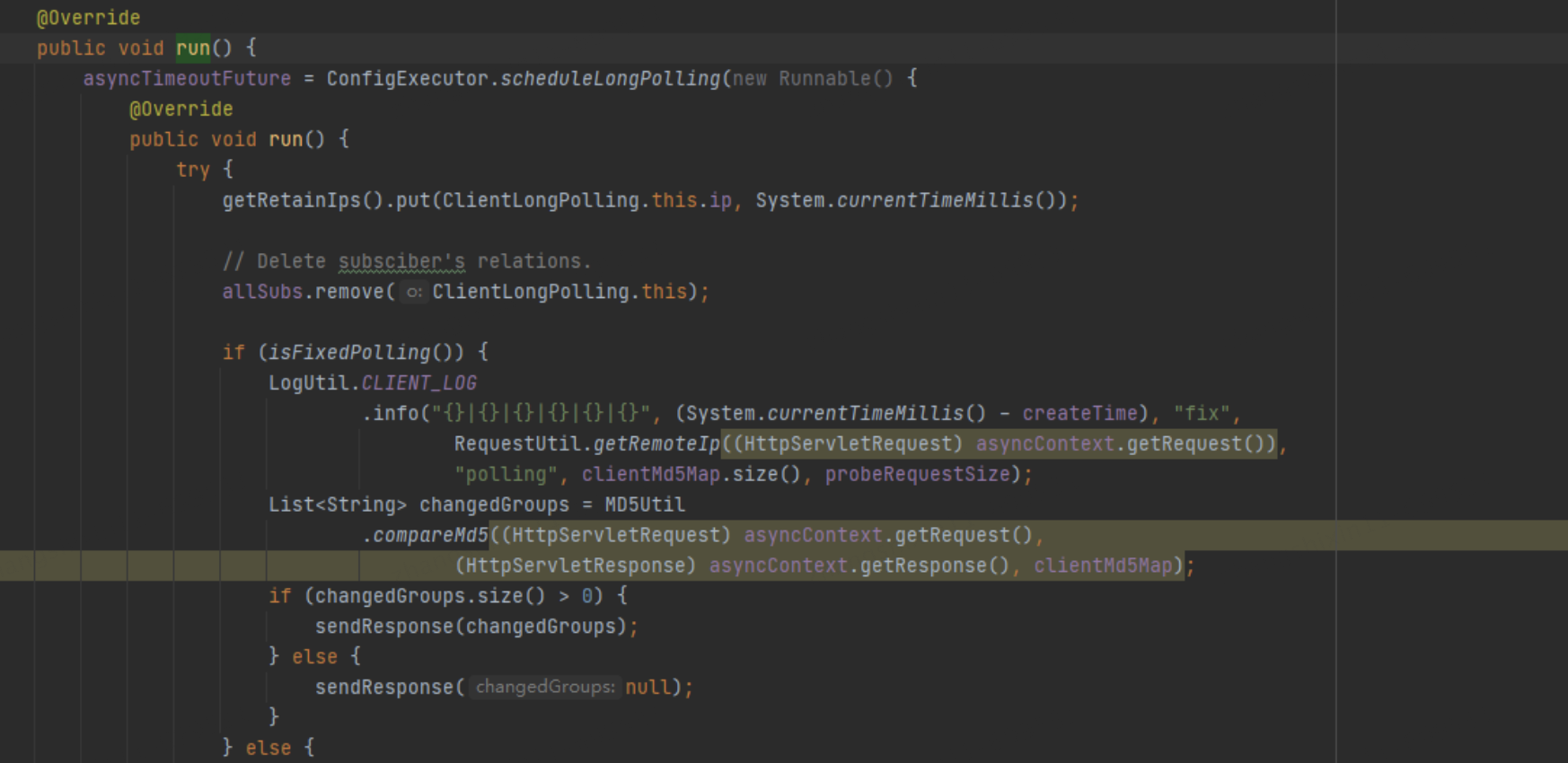Click the (HttpServletResponse) cast
Image resolution: width=1568 pixels, height=763 pixels.
point(576,566)
